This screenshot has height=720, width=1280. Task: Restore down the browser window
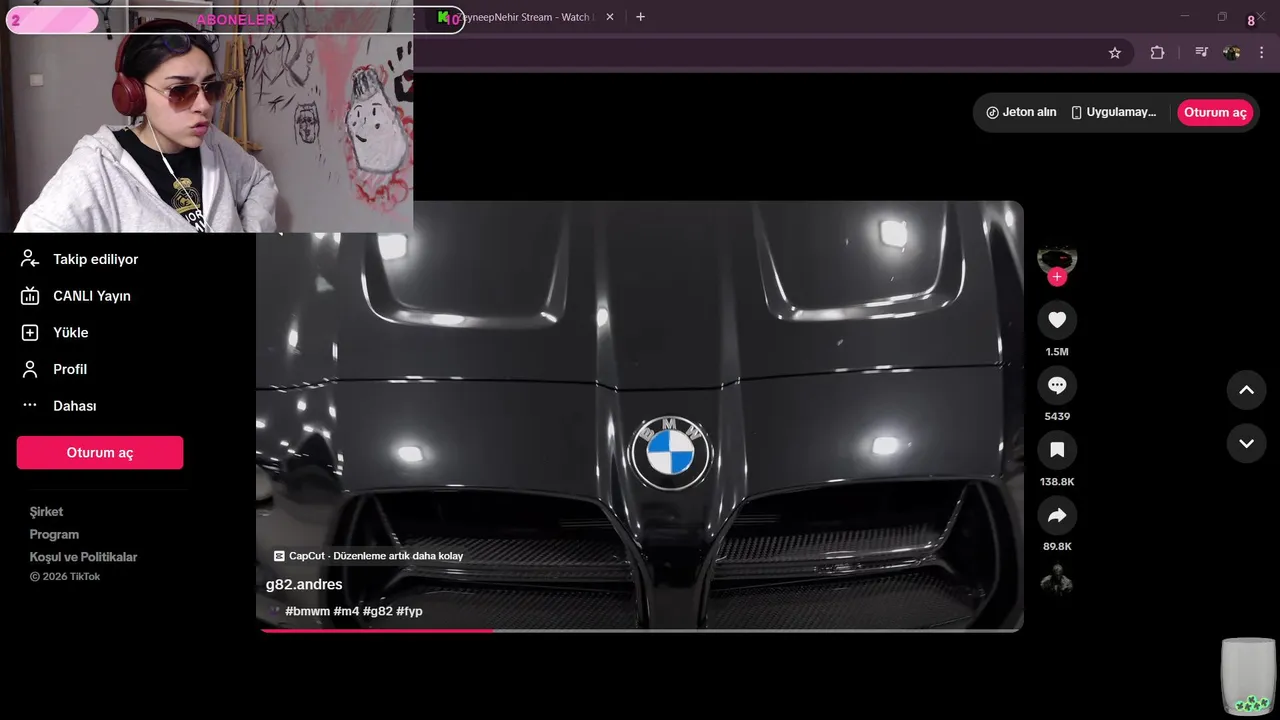[1221, 16]
